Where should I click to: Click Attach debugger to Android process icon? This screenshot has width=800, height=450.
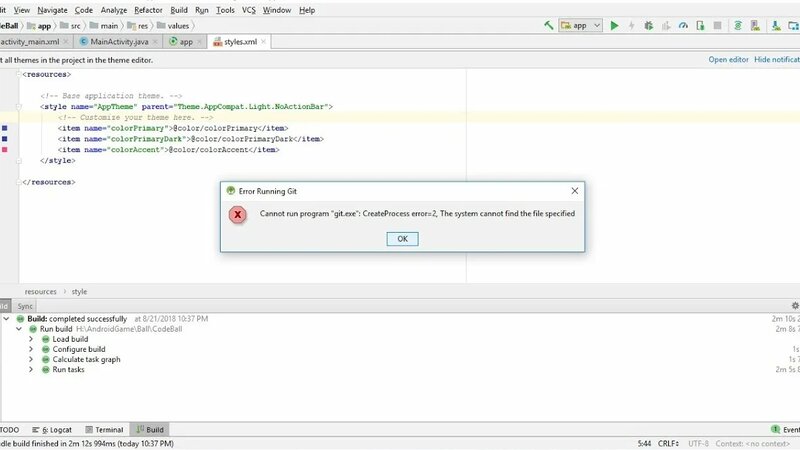click(x=701, y=25)
